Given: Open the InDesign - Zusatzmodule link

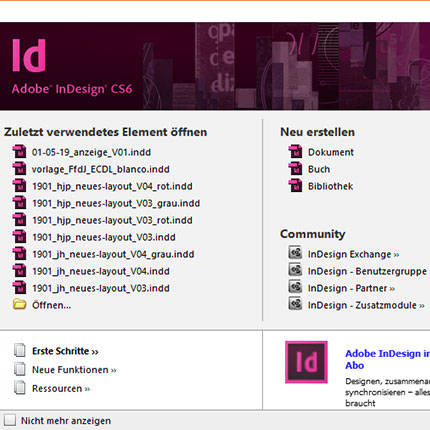Looking at the screenshot, I should pos(366,306).
